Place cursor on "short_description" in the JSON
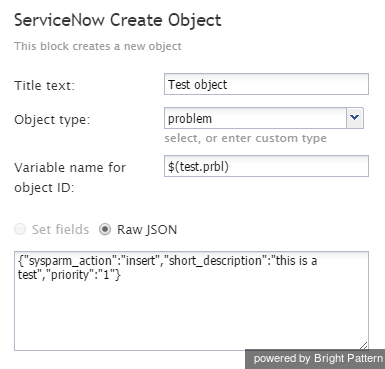 216,261
